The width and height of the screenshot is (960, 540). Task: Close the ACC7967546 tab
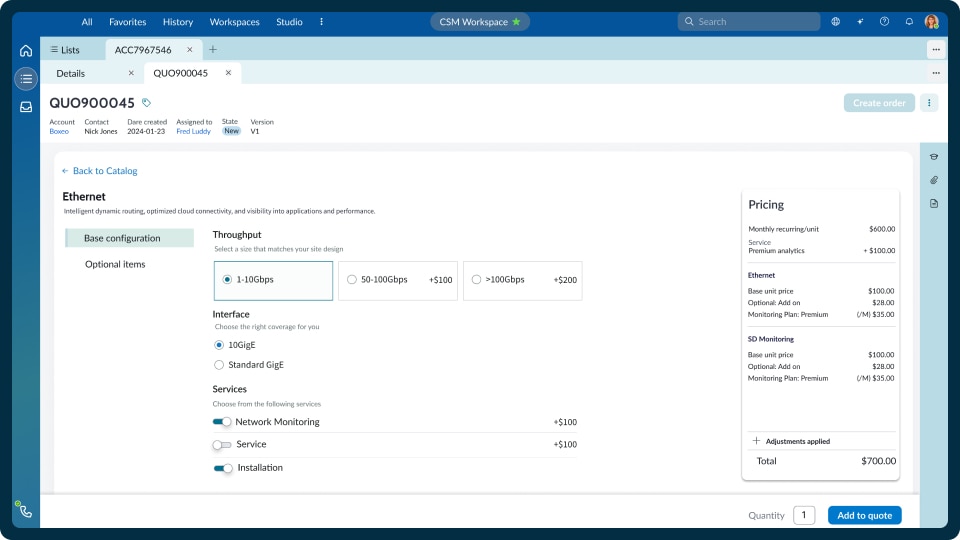click(190, 50)
